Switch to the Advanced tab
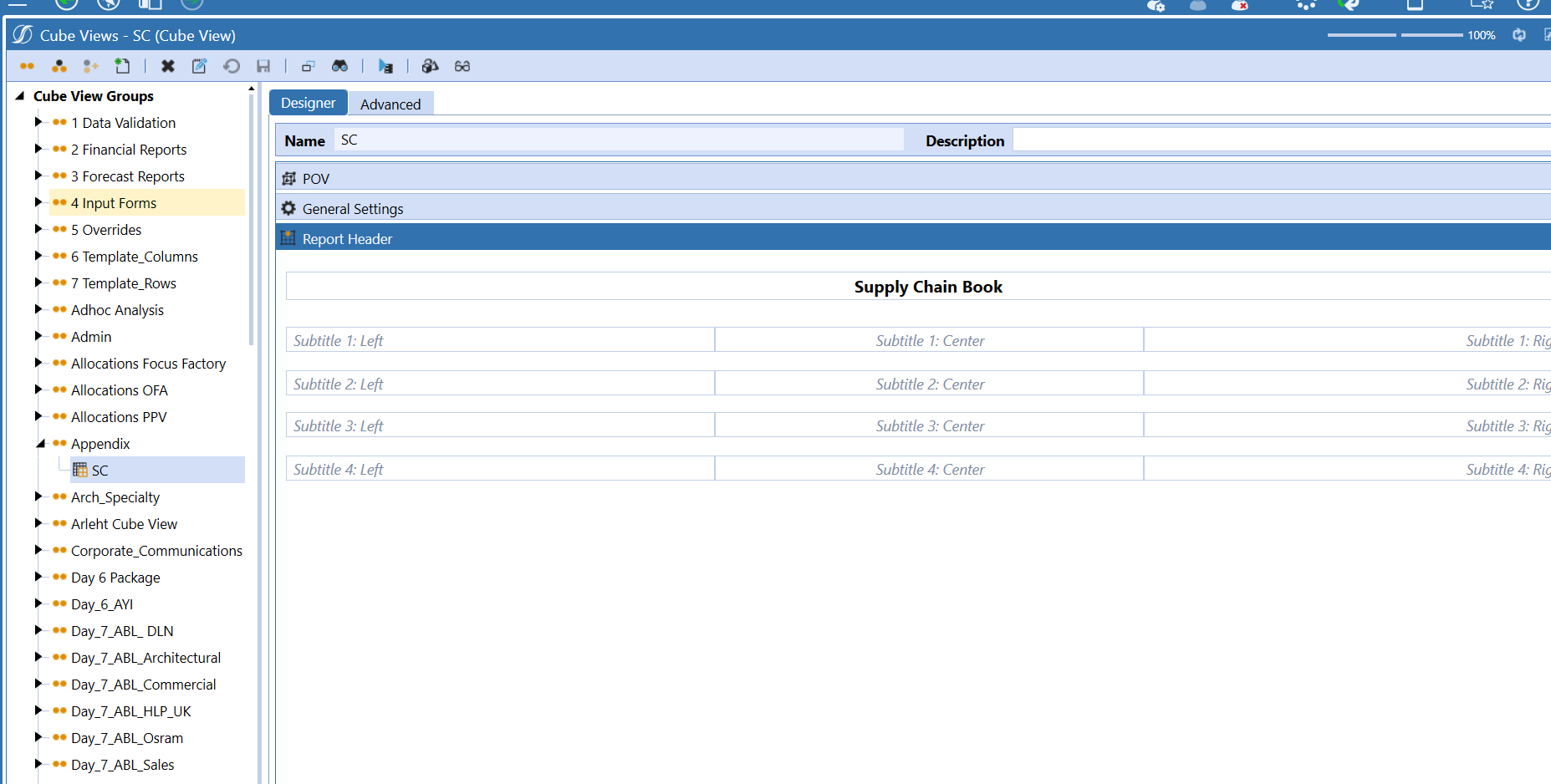Image resolution: width=1551 pixels, height=784 pixels. click(390, 104)
